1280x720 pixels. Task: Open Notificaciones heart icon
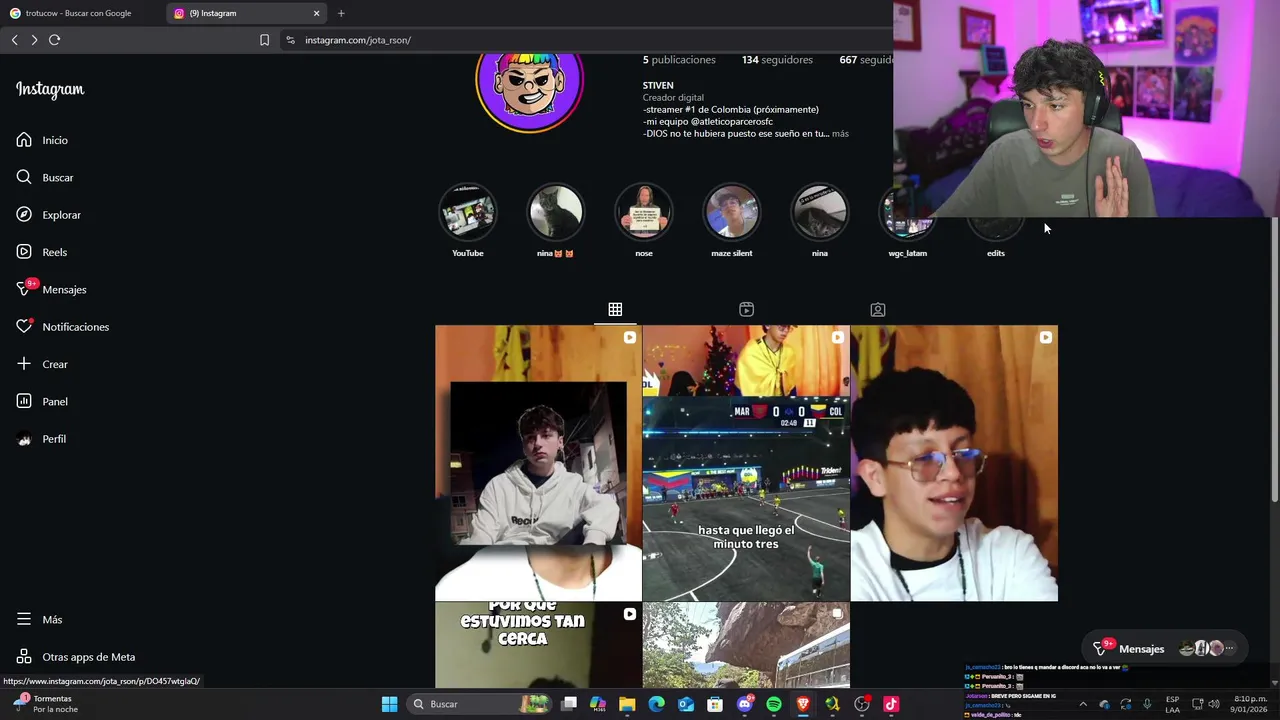click(x=24, y=327)
